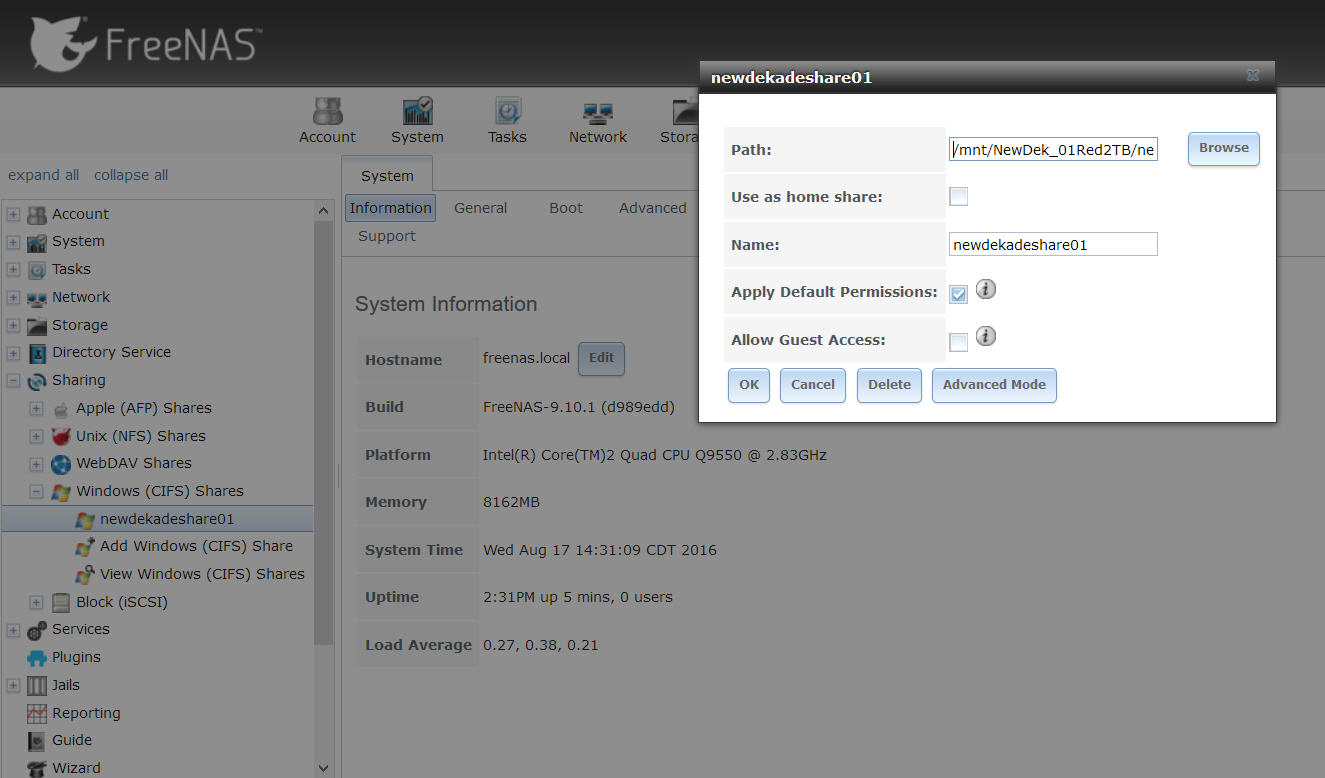Uncheck Apply Default Permissions checkbox
Viewport: 1325px width, 778px height.
(958, 294)
